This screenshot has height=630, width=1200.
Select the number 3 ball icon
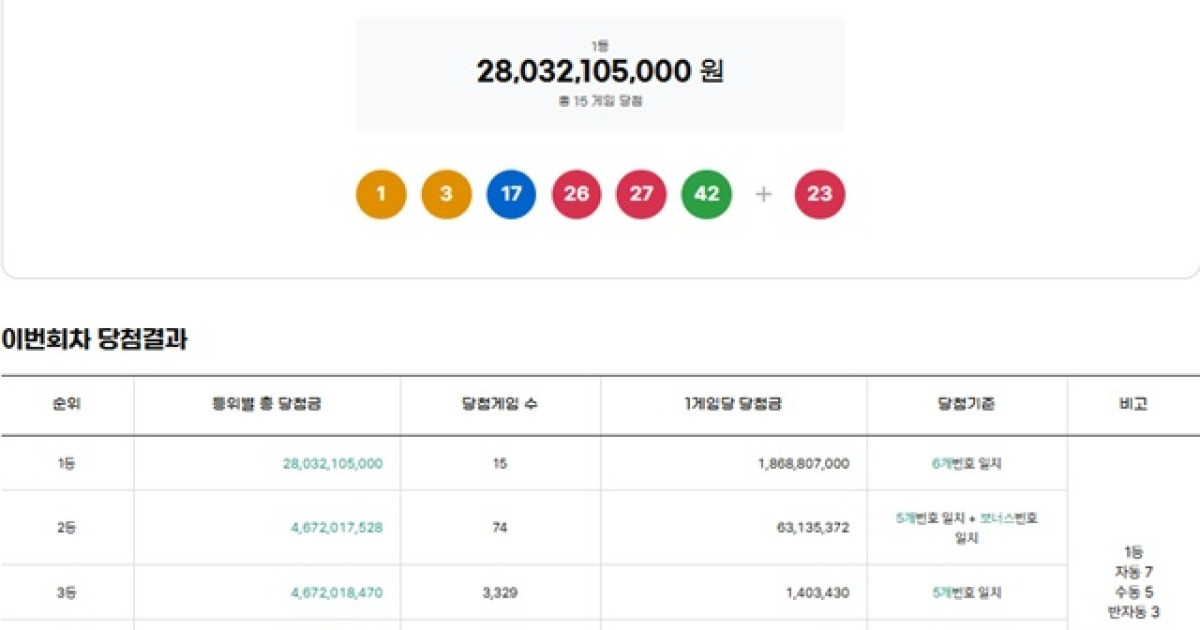pyautogui.click(x=445, y=194)
